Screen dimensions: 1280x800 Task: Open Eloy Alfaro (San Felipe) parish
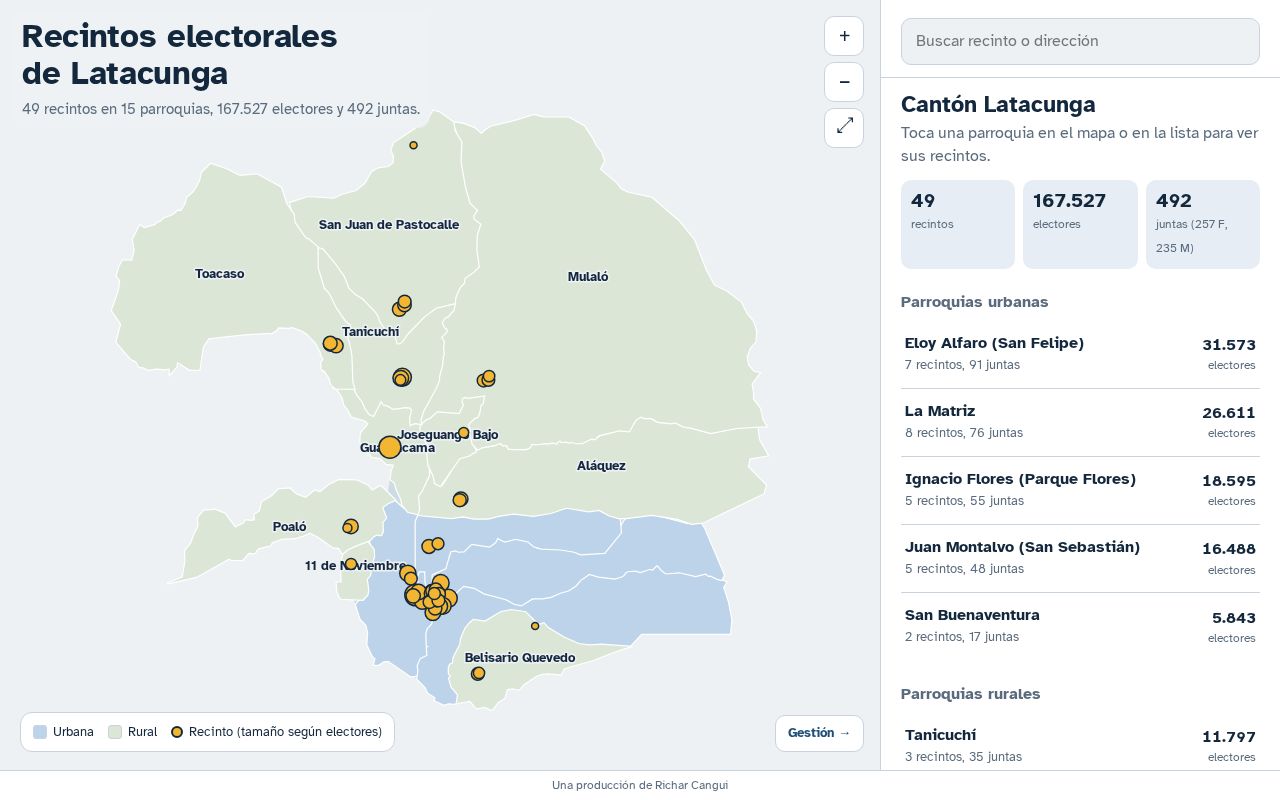tap(1080, 354)
